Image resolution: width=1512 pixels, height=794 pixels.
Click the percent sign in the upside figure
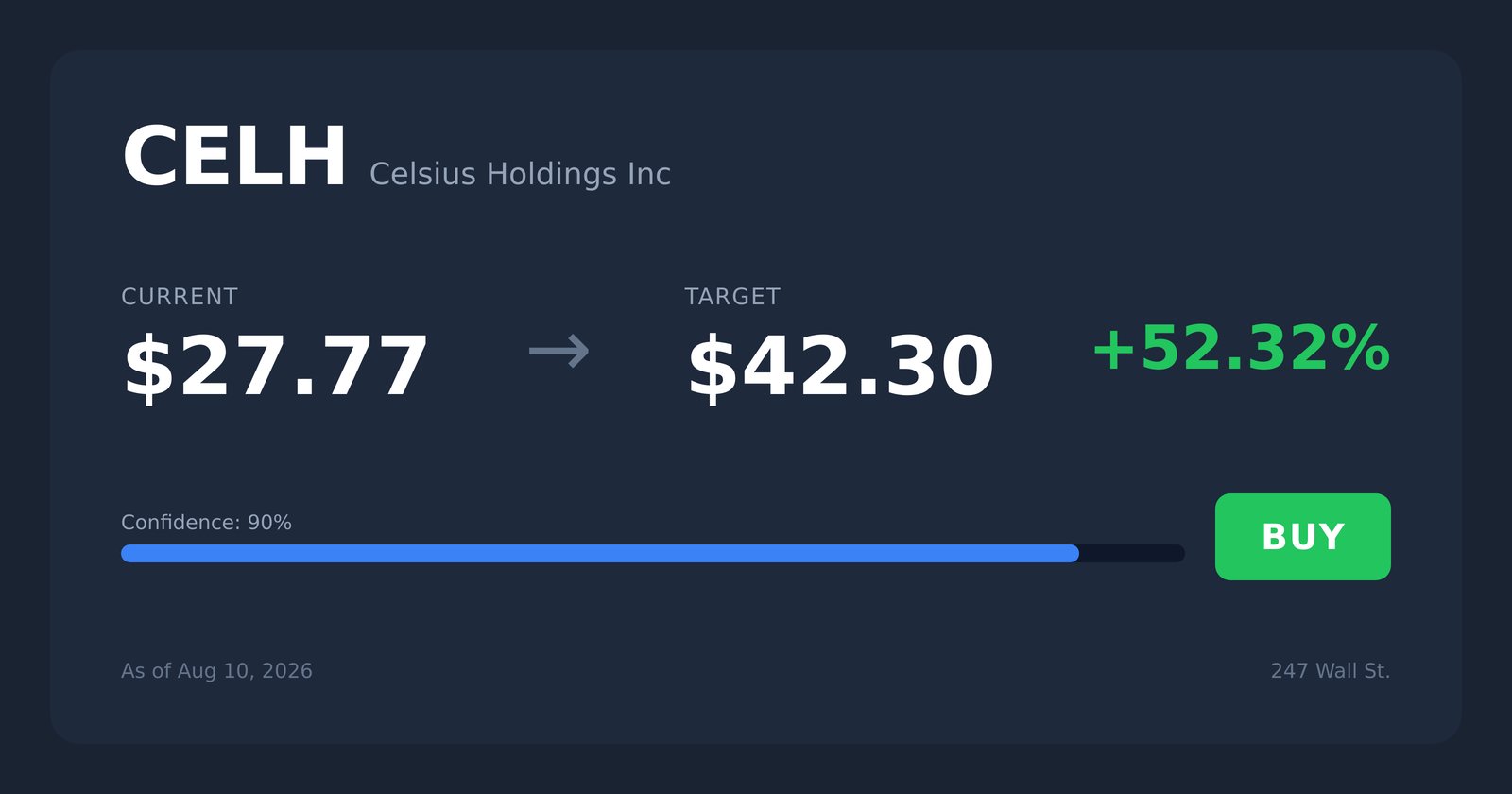pos(1359,349)
